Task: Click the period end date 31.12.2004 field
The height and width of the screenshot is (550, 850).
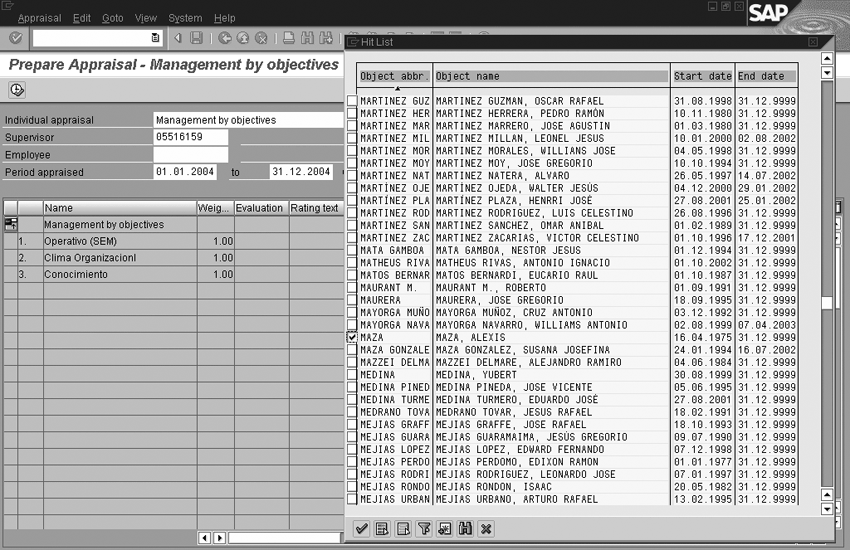Action: coord(301,172)
